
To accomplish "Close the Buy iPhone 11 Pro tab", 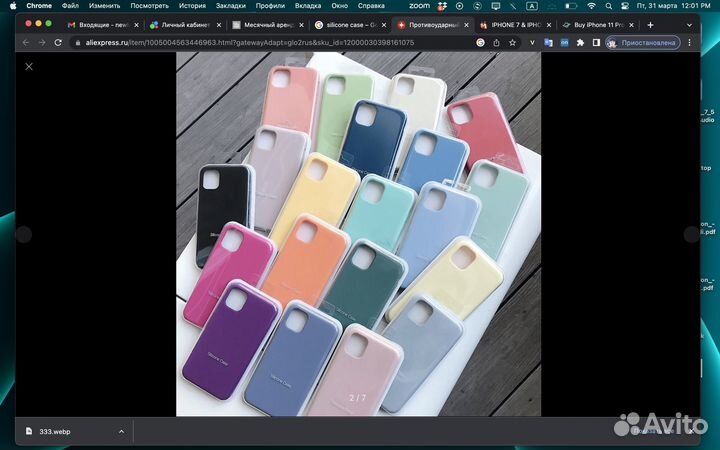I will [631, 25].
